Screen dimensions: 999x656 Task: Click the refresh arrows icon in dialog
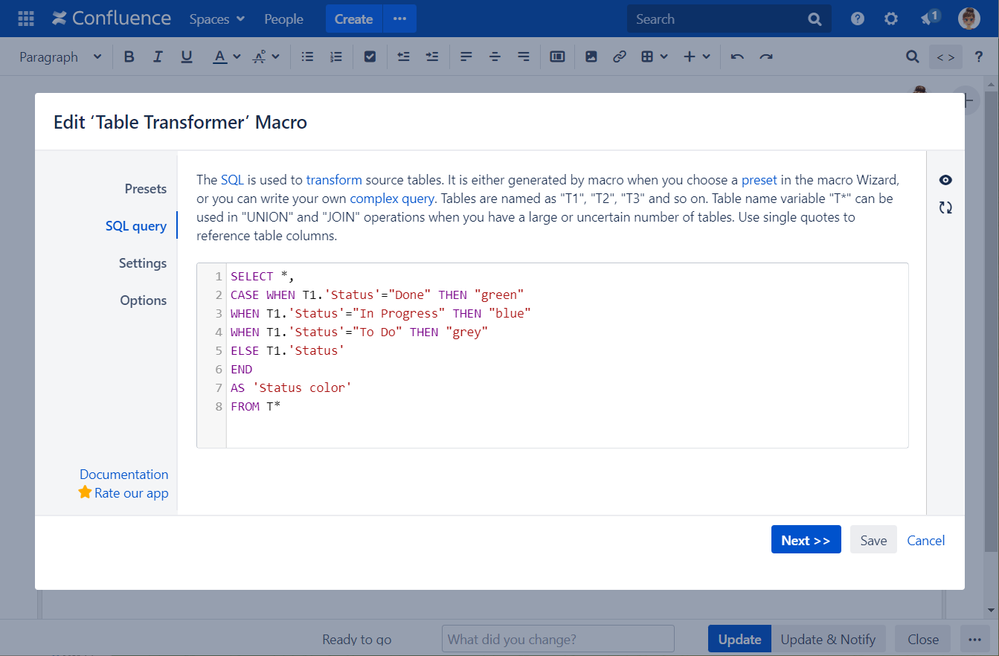(945, 208)
